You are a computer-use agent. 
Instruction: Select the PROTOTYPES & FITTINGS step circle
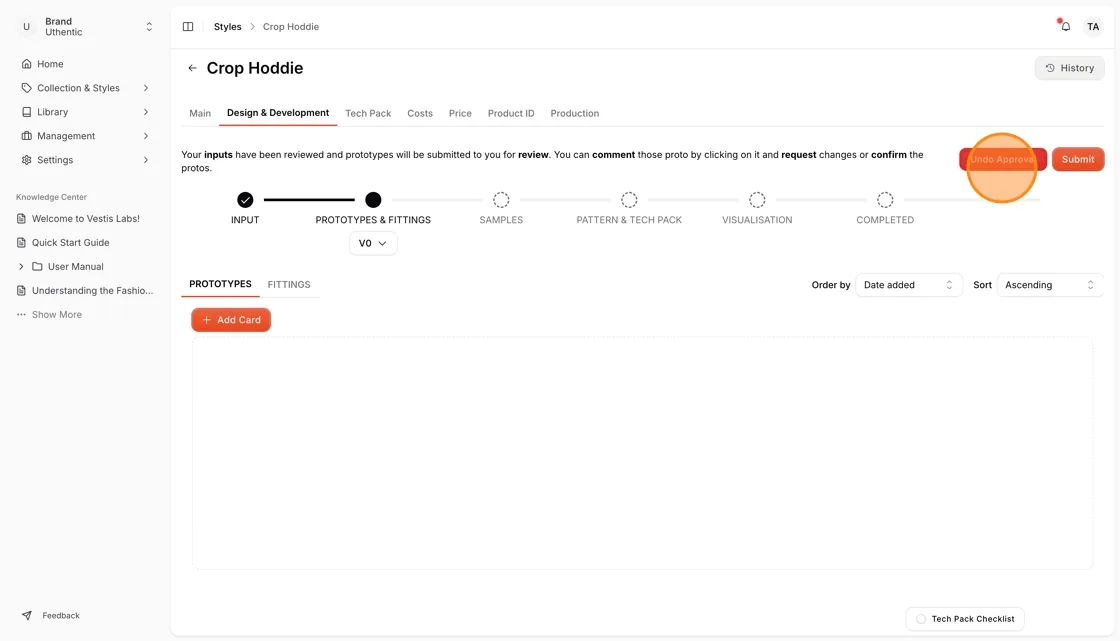[x=373, y=199]
